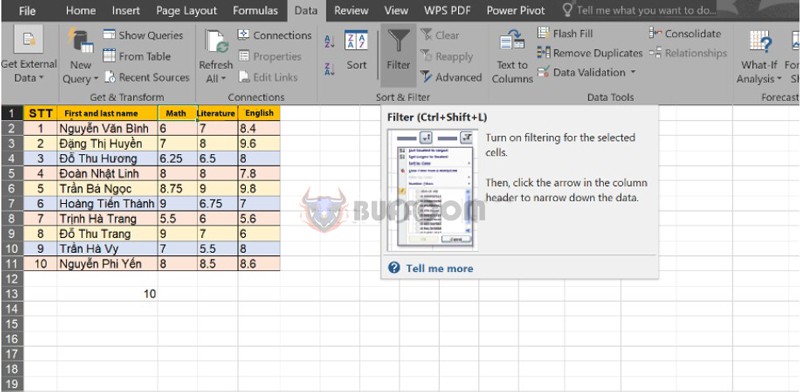The height and width of the screenshot is (392, 800).
Task: Open the View tab
Action: tap(396, 10)
